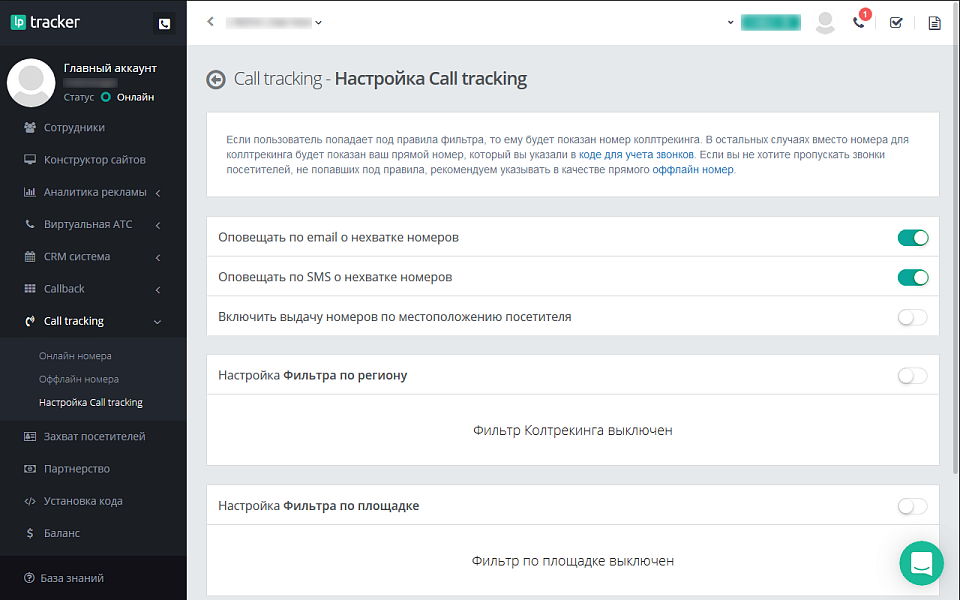
Task: Click the user avatar in top bar
Action: (825, 22)
